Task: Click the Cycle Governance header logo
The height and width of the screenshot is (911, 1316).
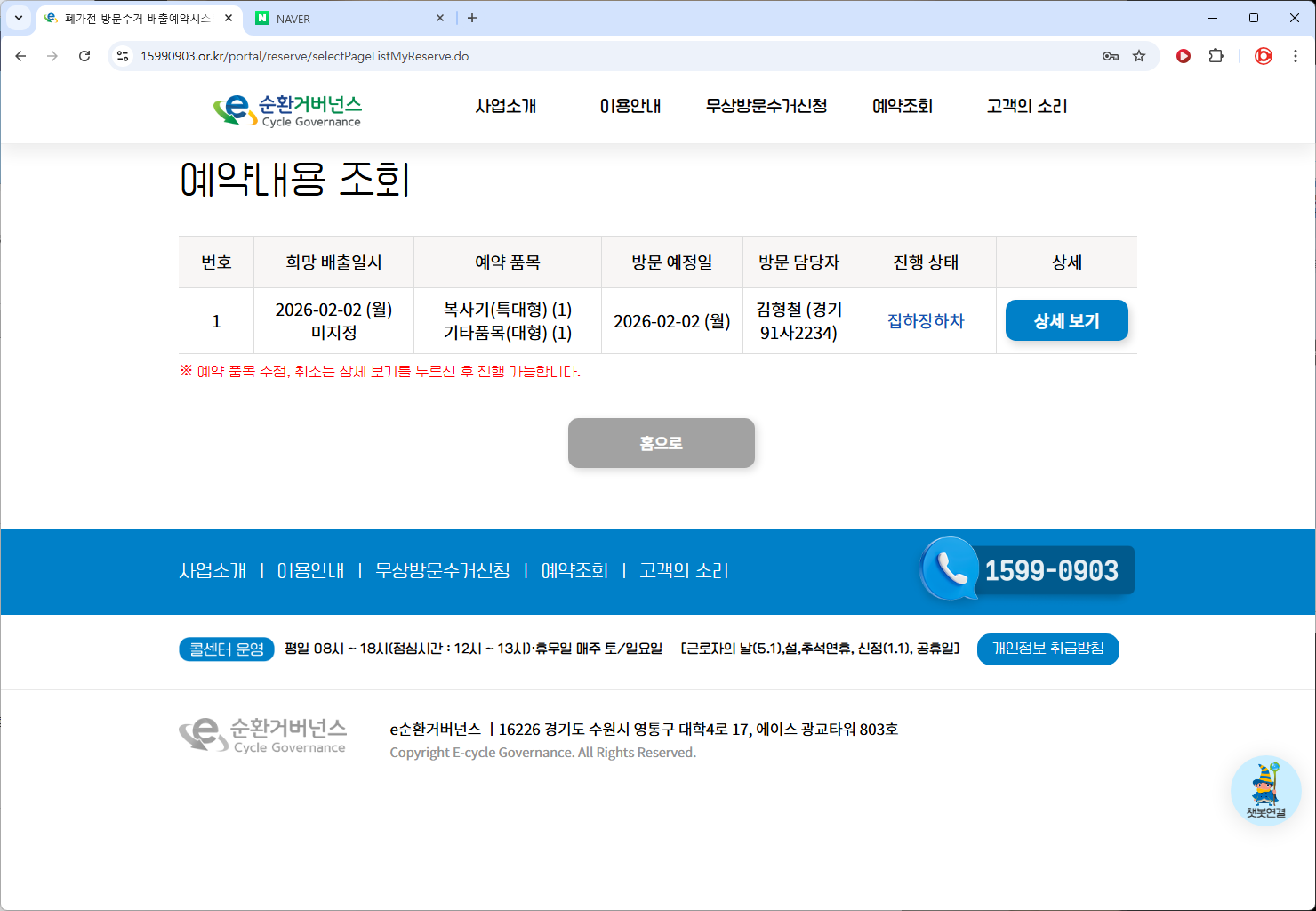Action: [x=287, y=110]
